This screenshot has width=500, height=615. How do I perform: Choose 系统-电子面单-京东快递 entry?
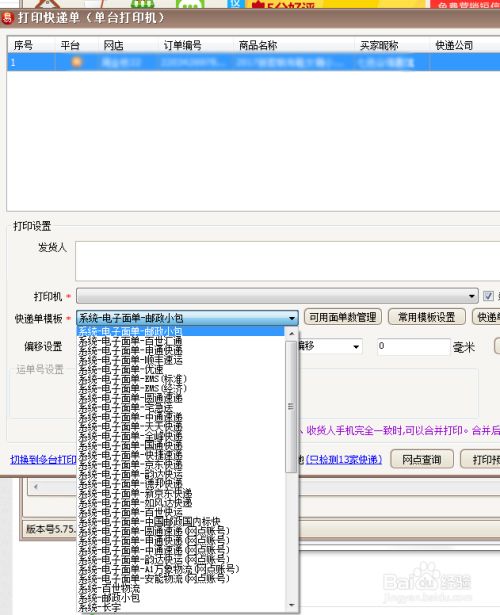coord(180,465)
